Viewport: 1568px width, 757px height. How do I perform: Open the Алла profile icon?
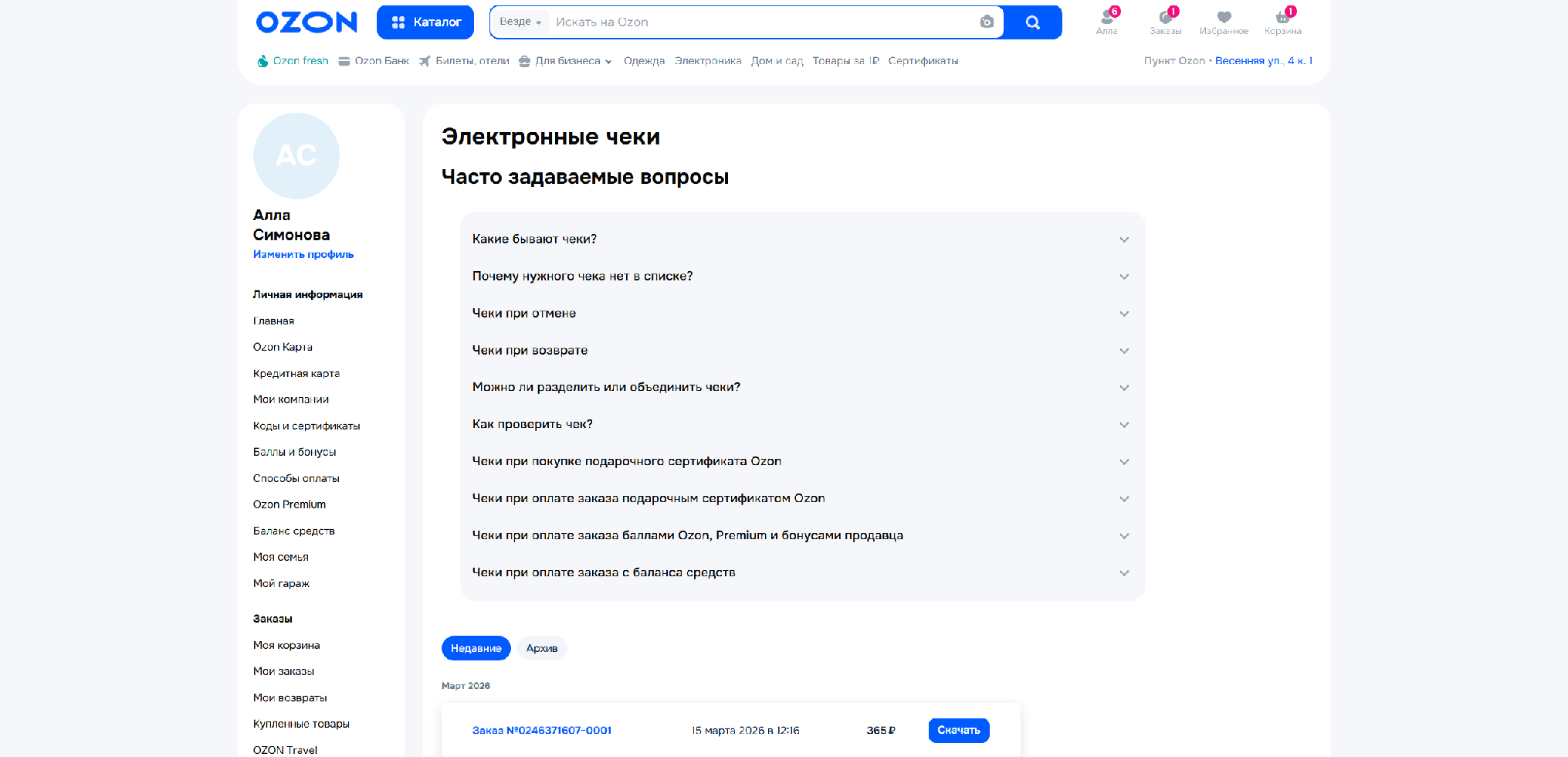point(1107,17)
